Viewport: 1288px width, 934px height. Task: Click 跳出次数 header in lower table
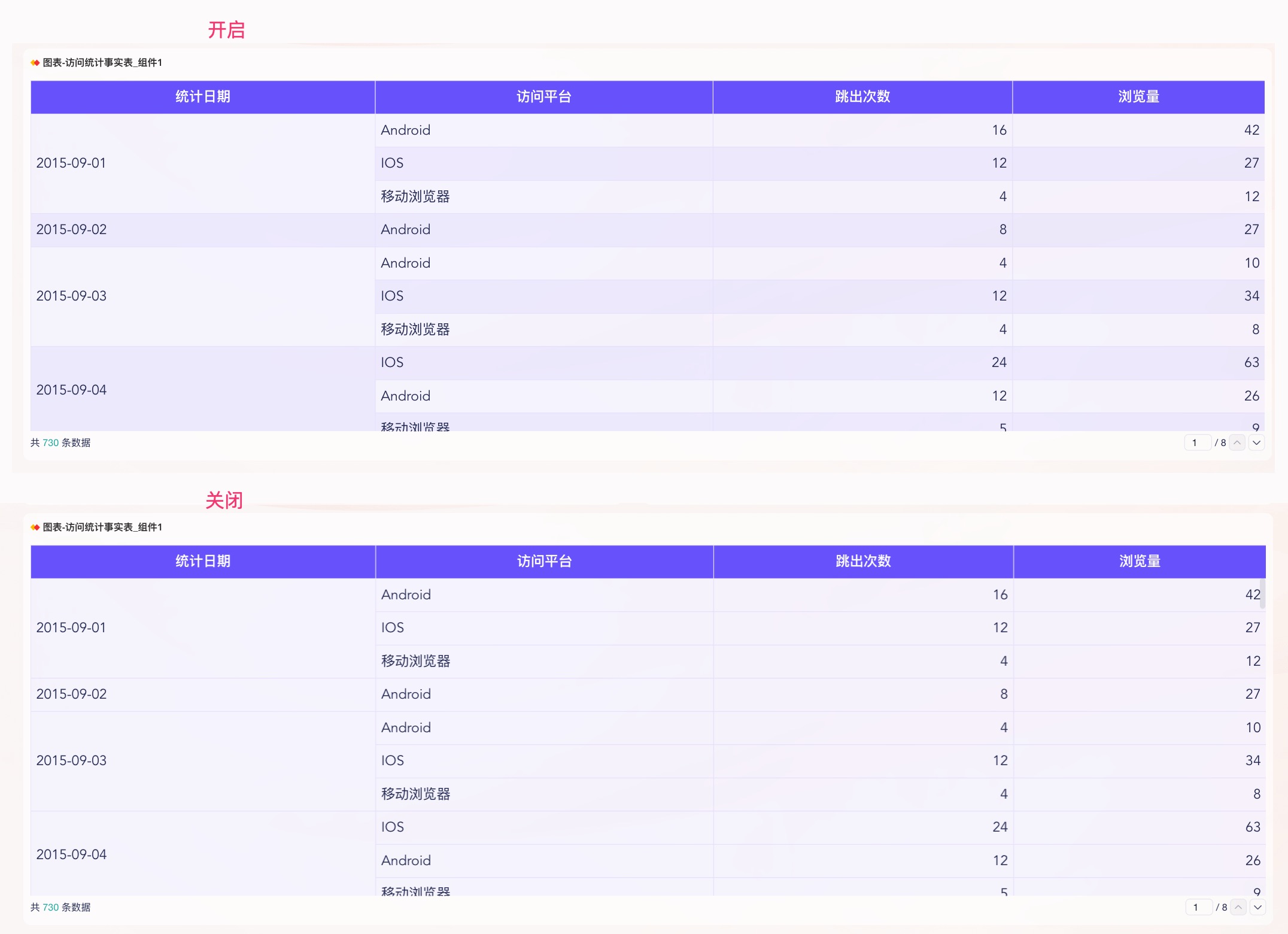(x=863, y=562)
